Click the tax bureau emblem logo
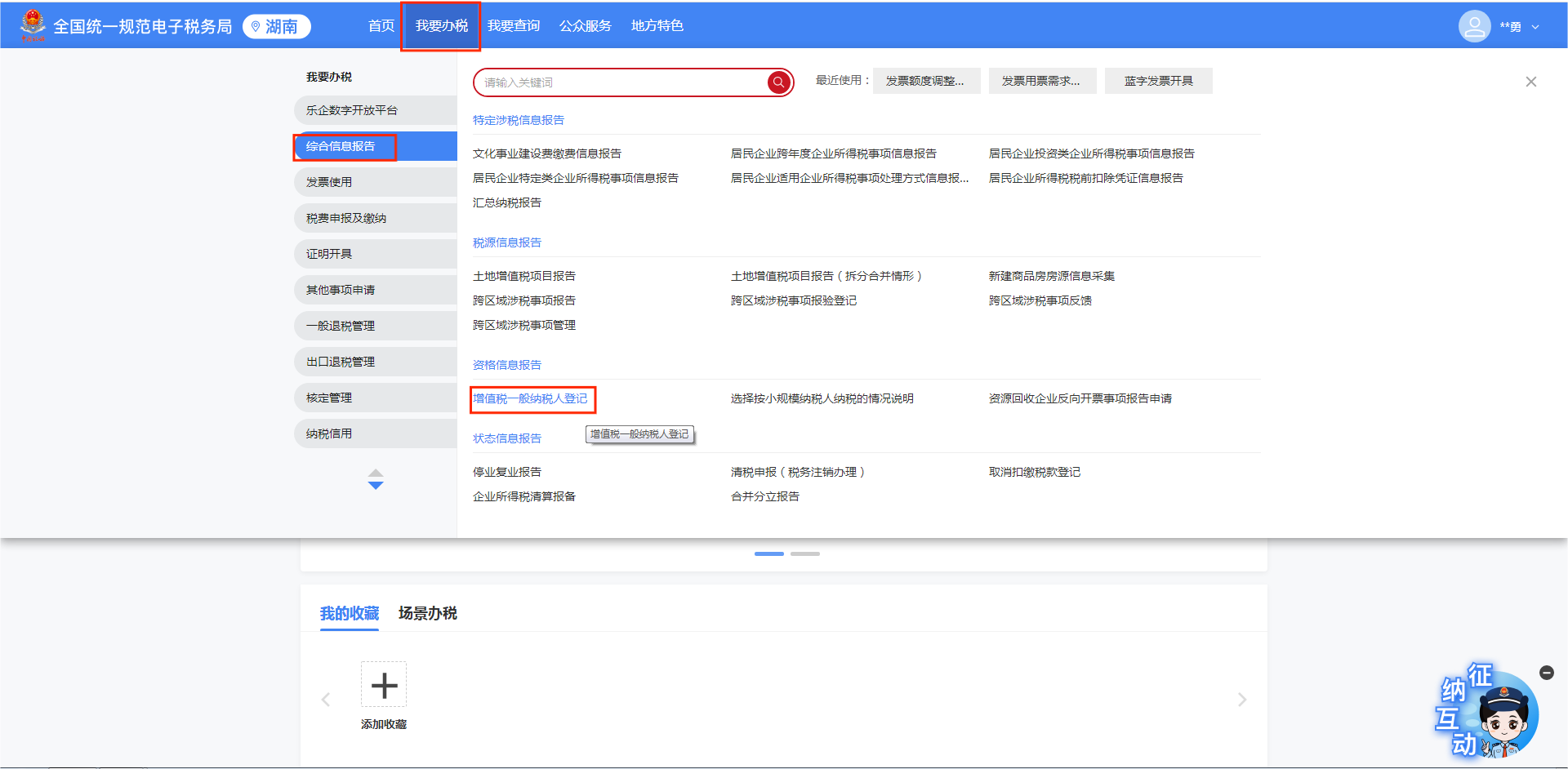Image resolution: width=1568 pixels, height=769 pixels. pos(33,25)
